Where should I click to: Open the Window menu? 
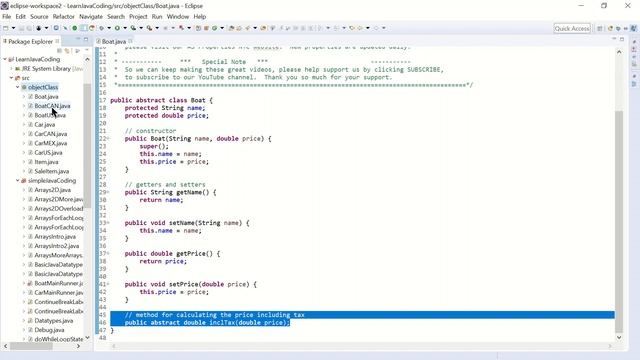click(178, 17)
